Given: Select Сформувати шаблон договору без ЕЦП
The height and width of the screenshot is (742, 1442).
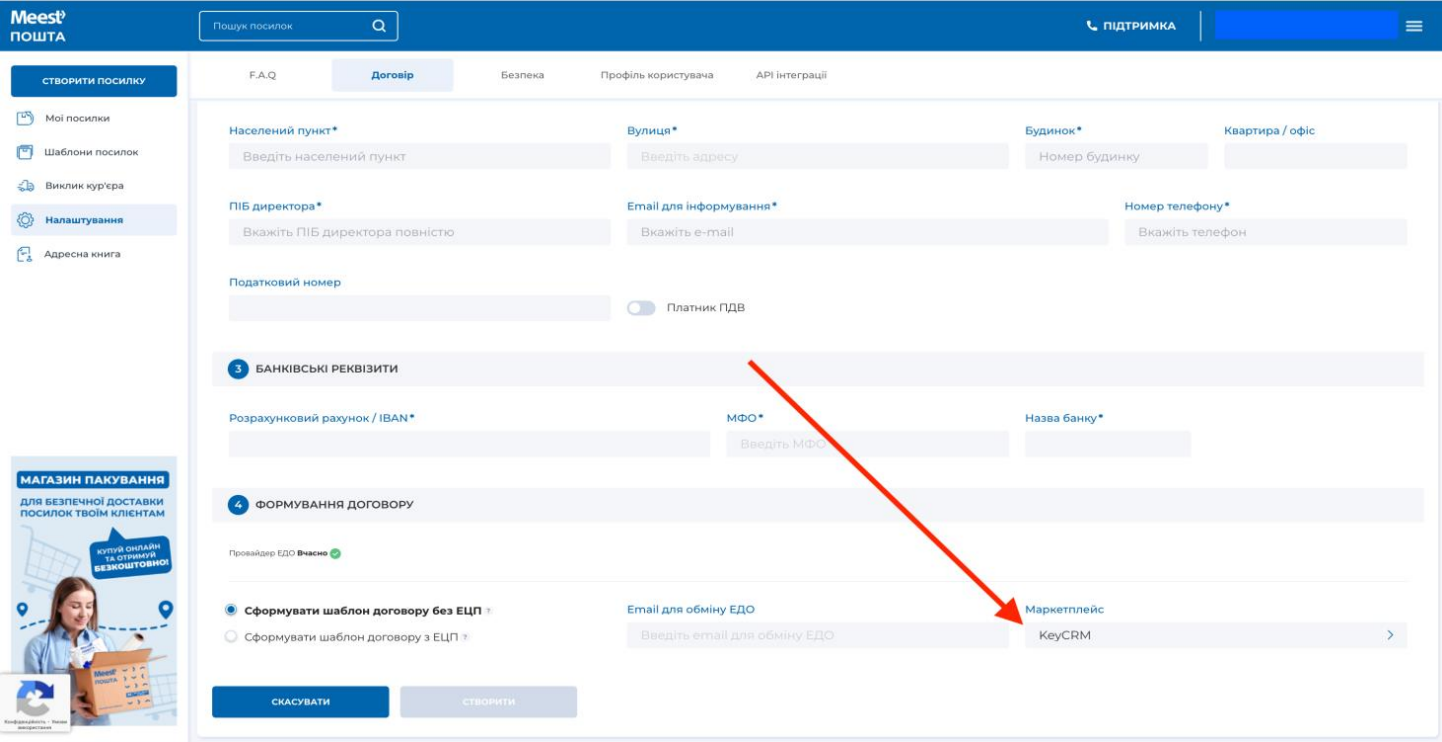Looking at the screenshot, I should point(232,610).
